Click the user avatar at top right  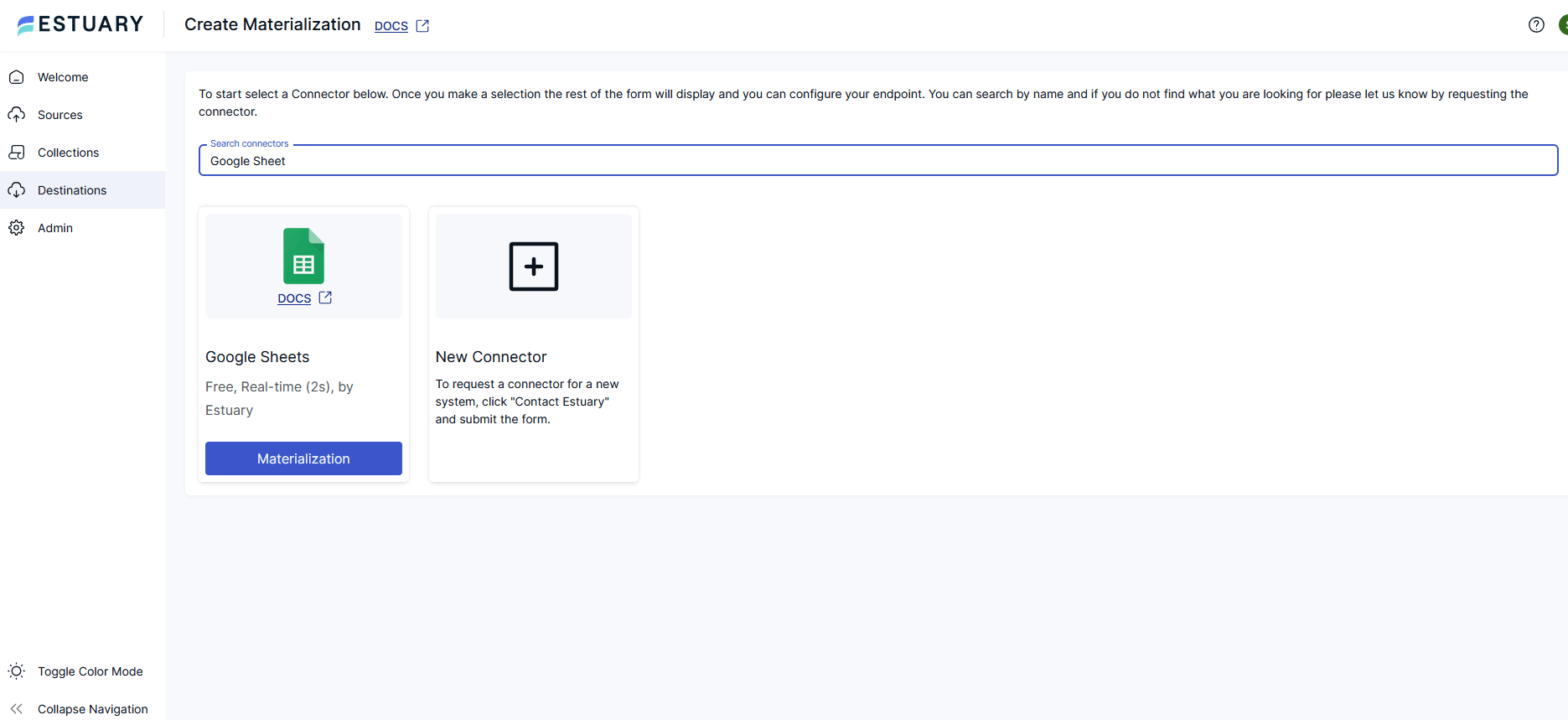click(1563, 25)
